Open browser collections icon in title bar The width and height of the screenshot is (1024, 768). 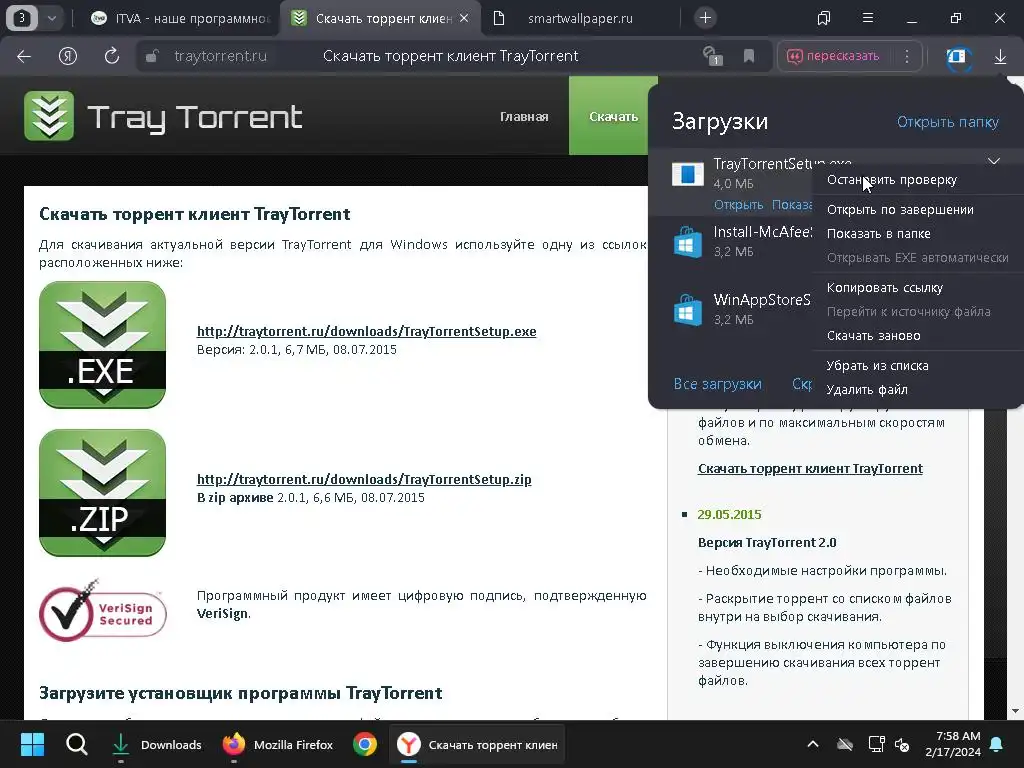[824, 18]
